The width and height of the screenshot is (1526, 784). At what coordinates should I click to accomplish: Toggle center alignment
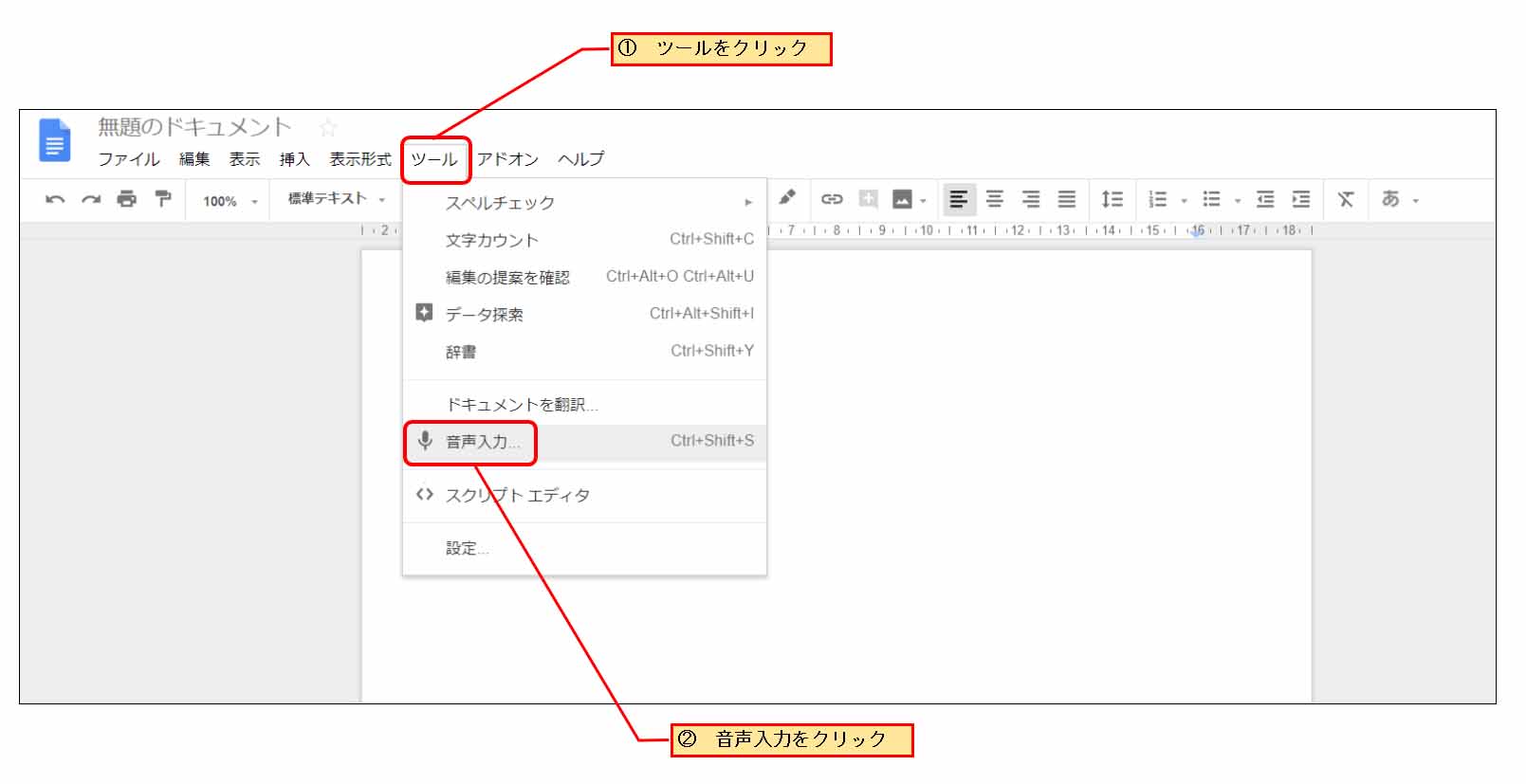coord(995,200)
